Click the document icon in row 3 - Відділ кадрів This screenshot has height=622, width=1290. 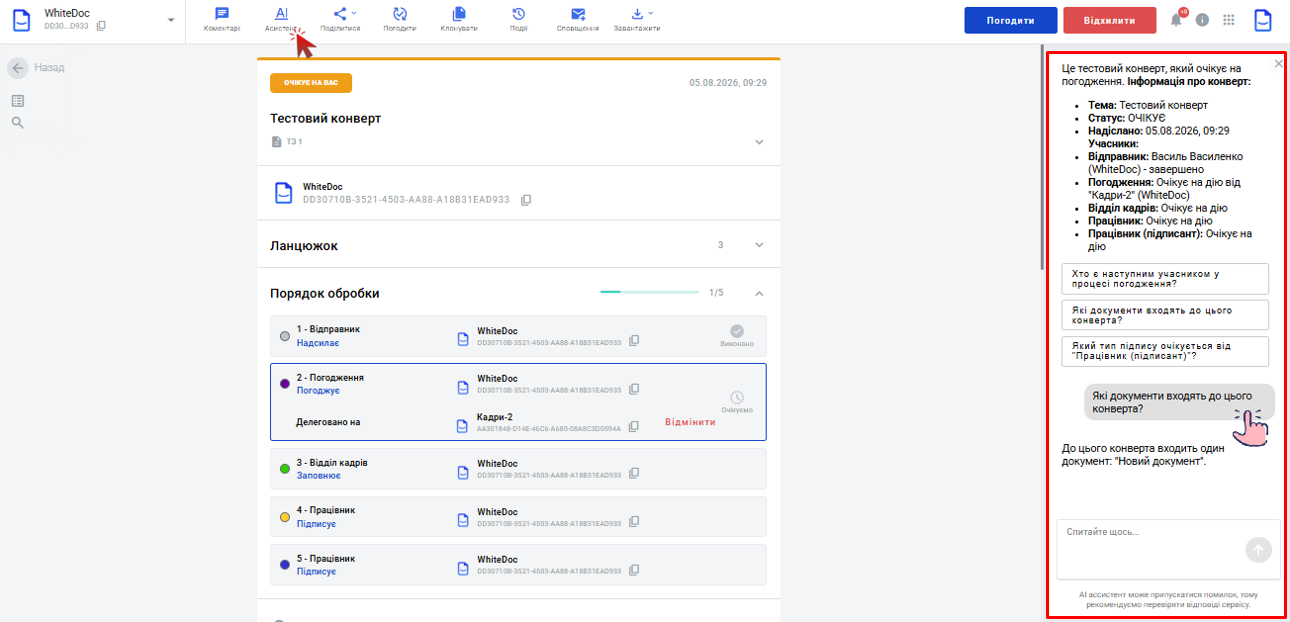point(462,471)
